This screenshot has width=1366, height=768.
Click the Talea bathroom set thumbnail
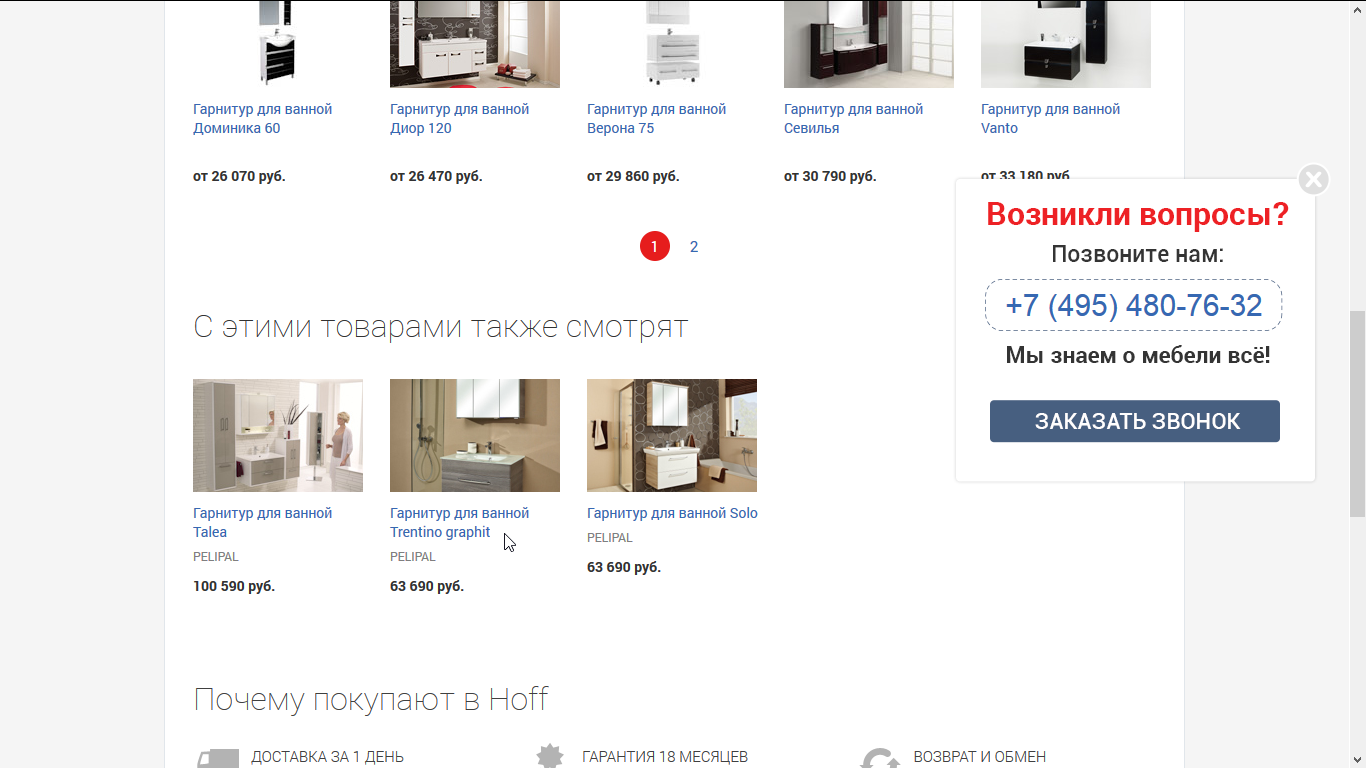tap(278, 435)
